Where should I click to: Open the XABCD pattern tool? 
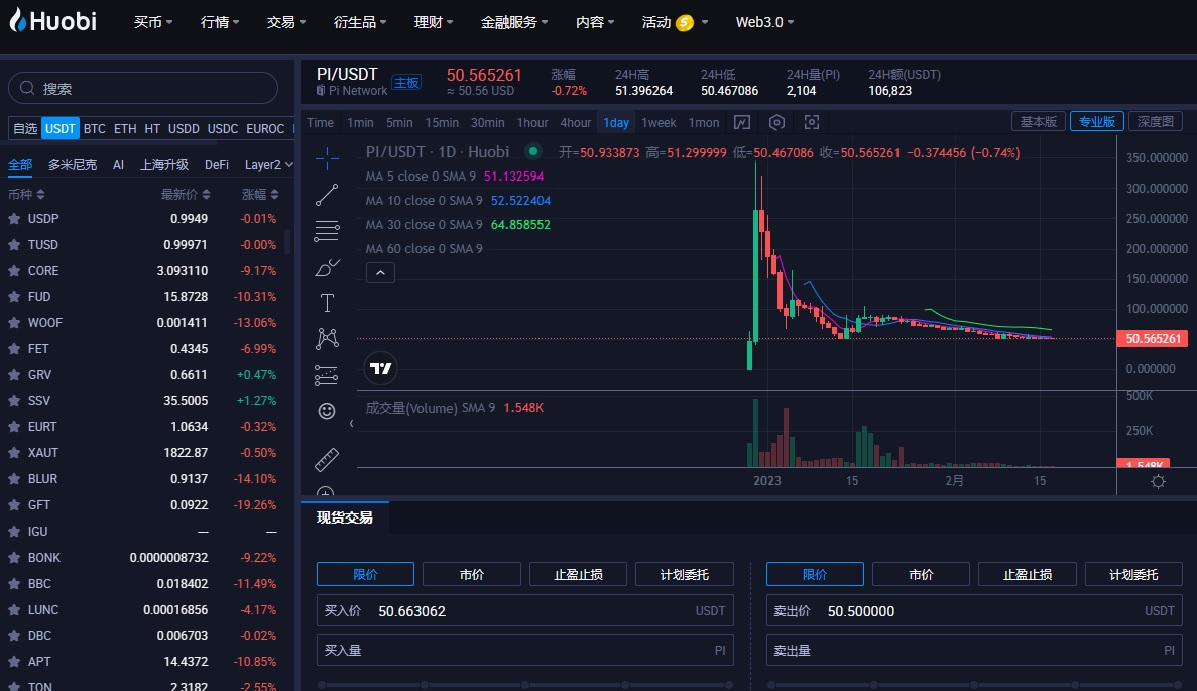pyautogui.click(x=327, y=338)
